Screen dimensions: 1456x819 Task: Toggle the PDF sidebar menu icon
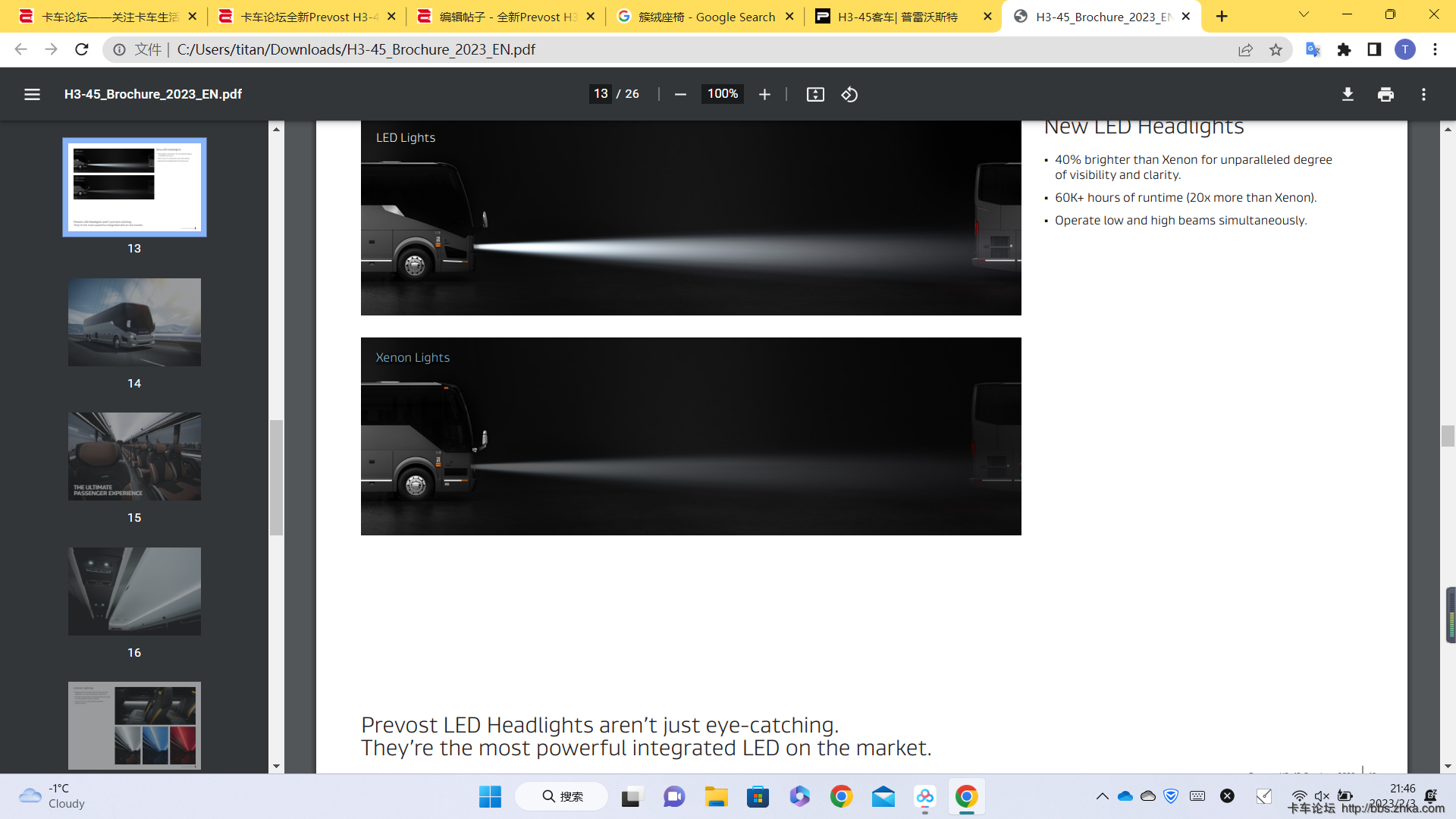coord(32,94)
